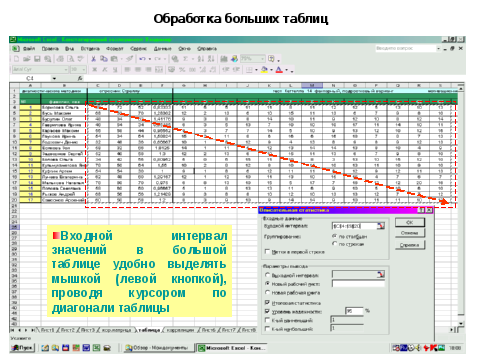The height and width of the screenshot is (360, 480).
Task: Open the Формат menu
Action: pyautogui.click(x=115, y=49)
